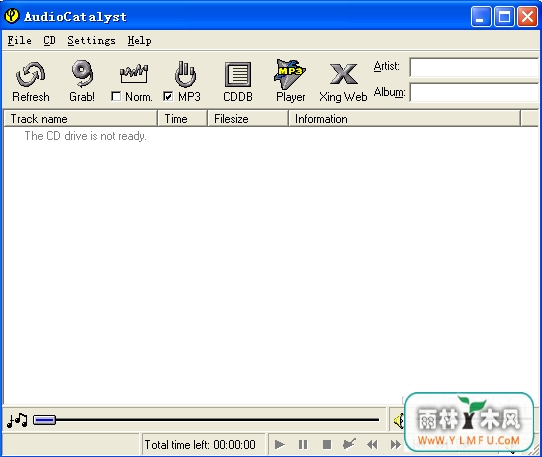Uncheck the MP3 checkbox
The image size is (542, 457).
(168, 96)
